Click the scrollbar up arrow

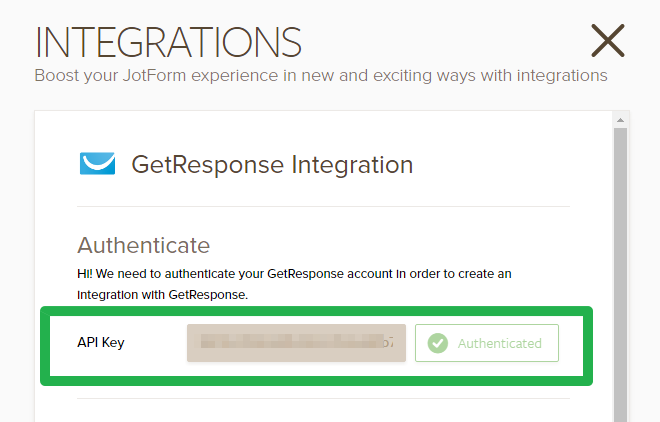pyautogui.click(x=621, y=121)
